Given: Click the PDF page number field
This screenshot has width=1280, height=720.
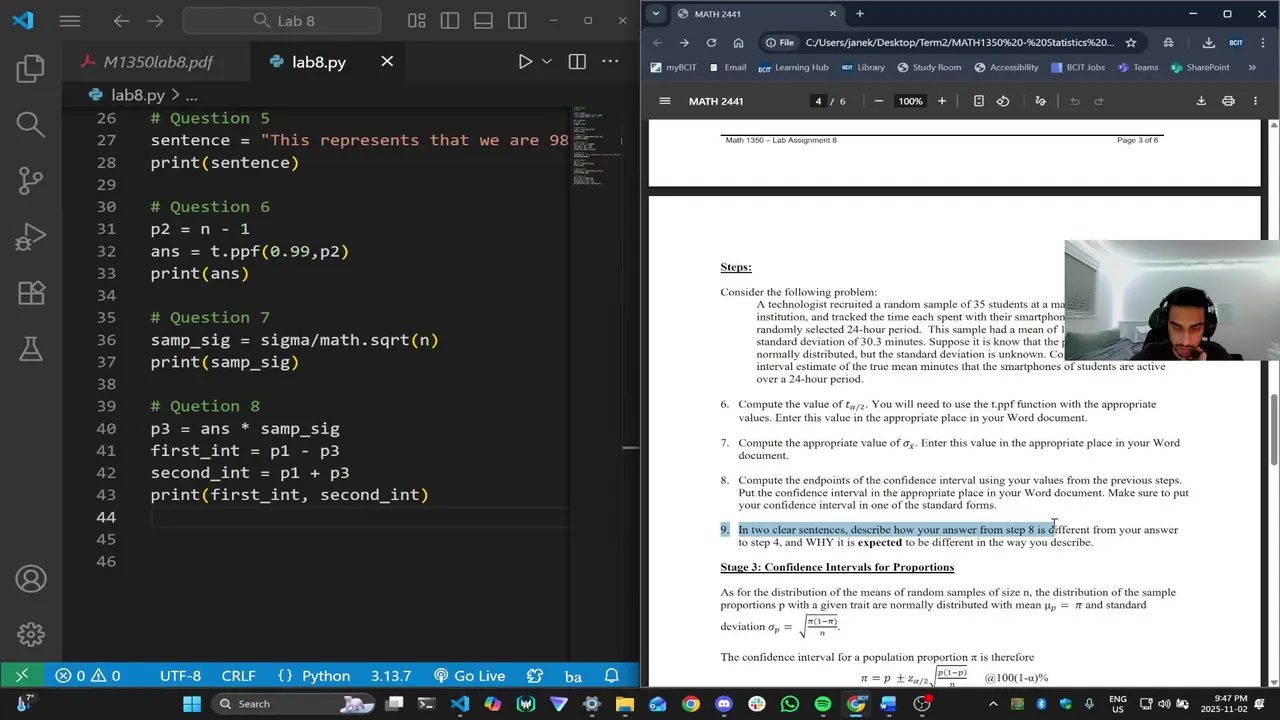Looking at the screenshot, I should 818,101.
